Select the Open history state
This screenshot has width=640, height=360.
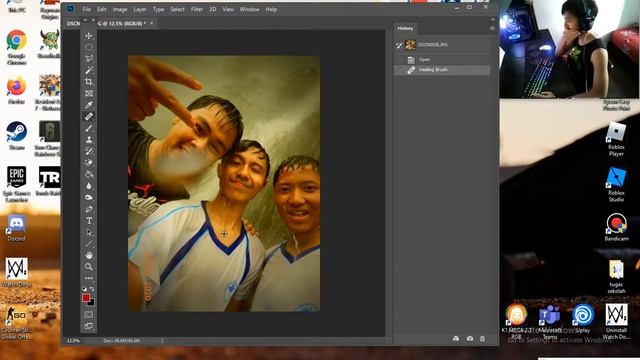point(442,60)
